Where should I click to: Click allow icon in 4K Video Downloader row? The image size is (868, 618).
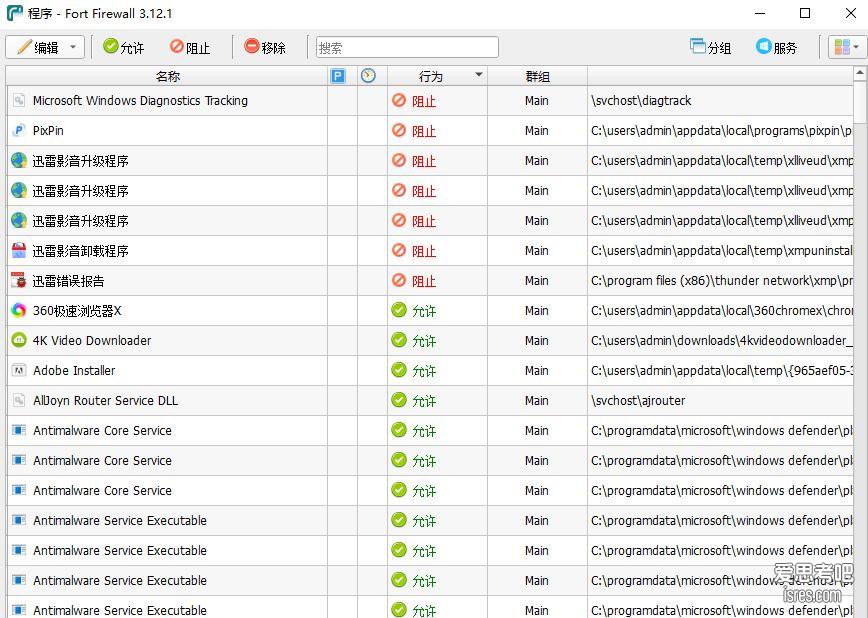pos(399,340)
